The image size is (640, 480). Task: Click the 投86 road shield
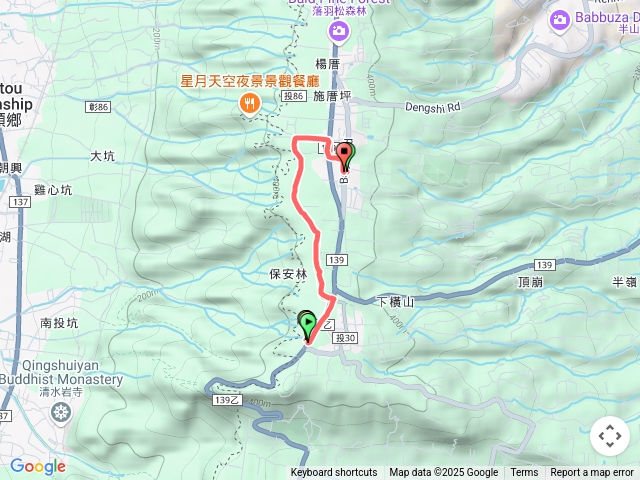294,96
